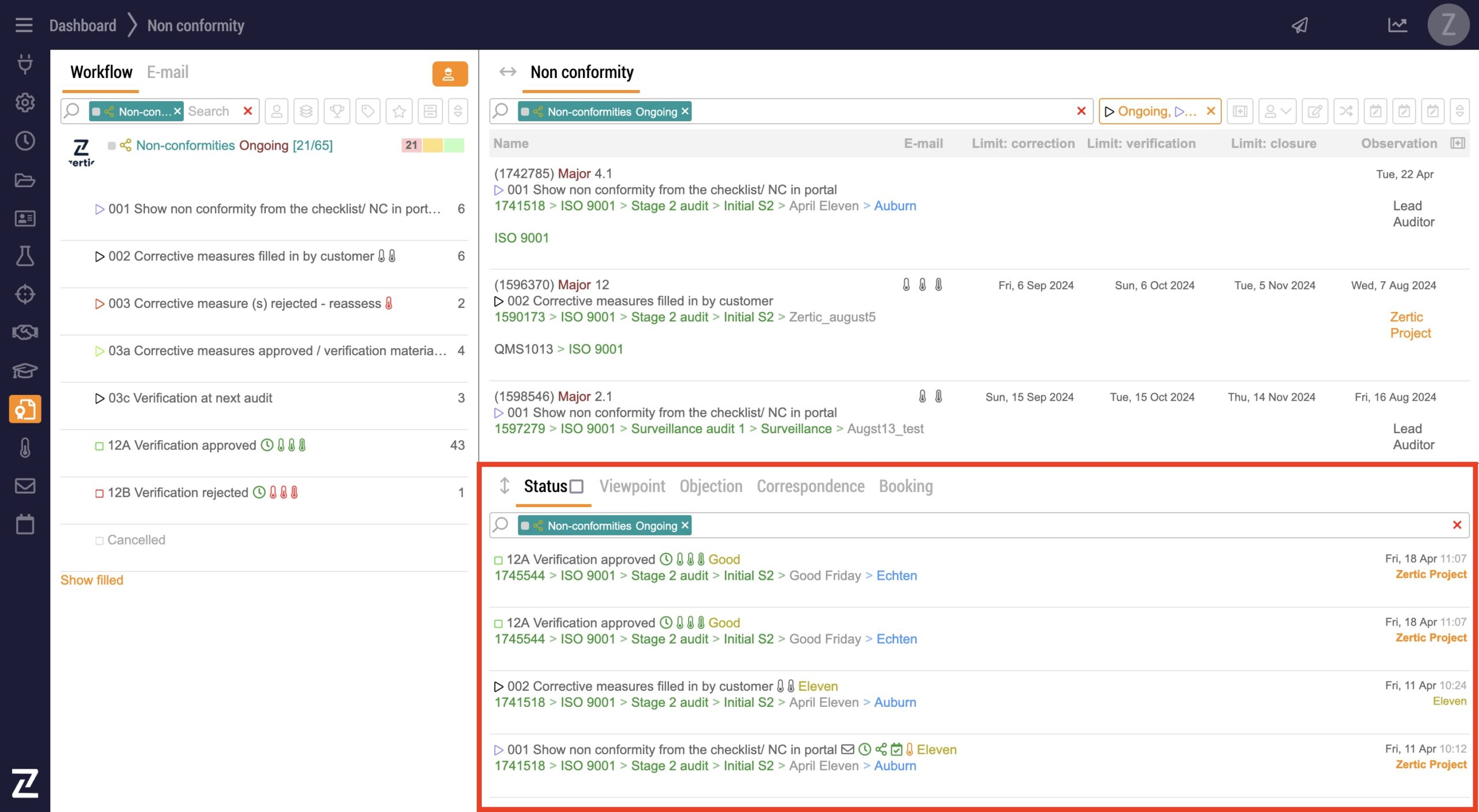Open the flask icon in left sidebar
1479x812 pixels.
25,256
